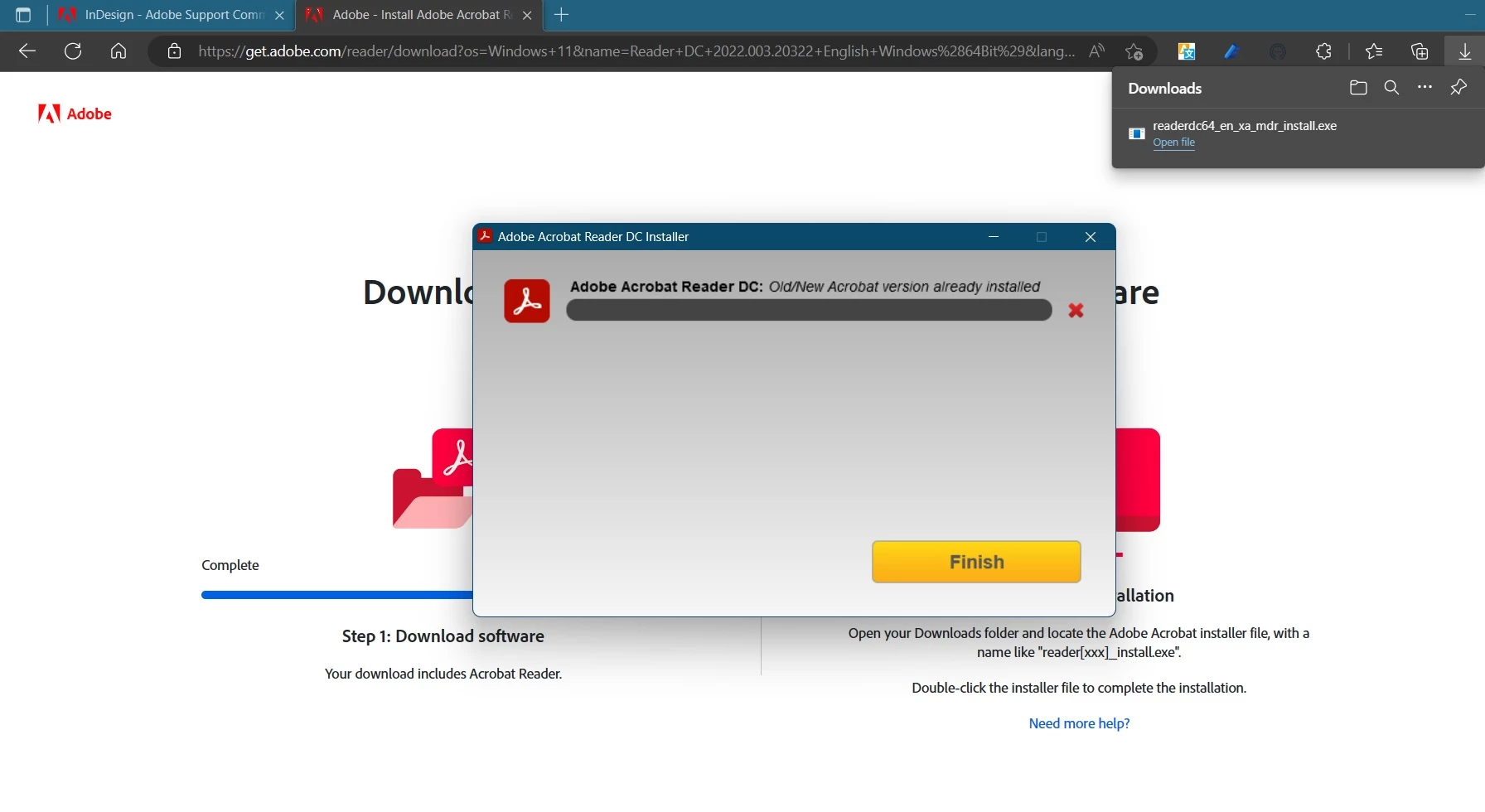Go back to previous page
1485x812 pixels.
(27, 51)
